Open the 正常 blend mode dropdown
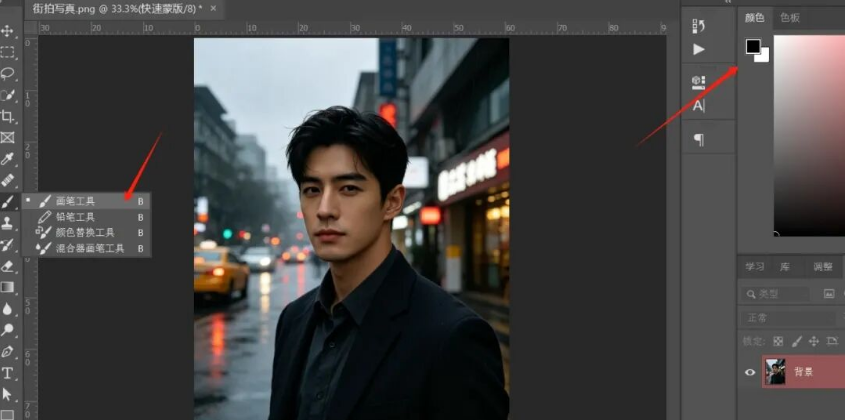845x420 pixels. coord(789,318)
